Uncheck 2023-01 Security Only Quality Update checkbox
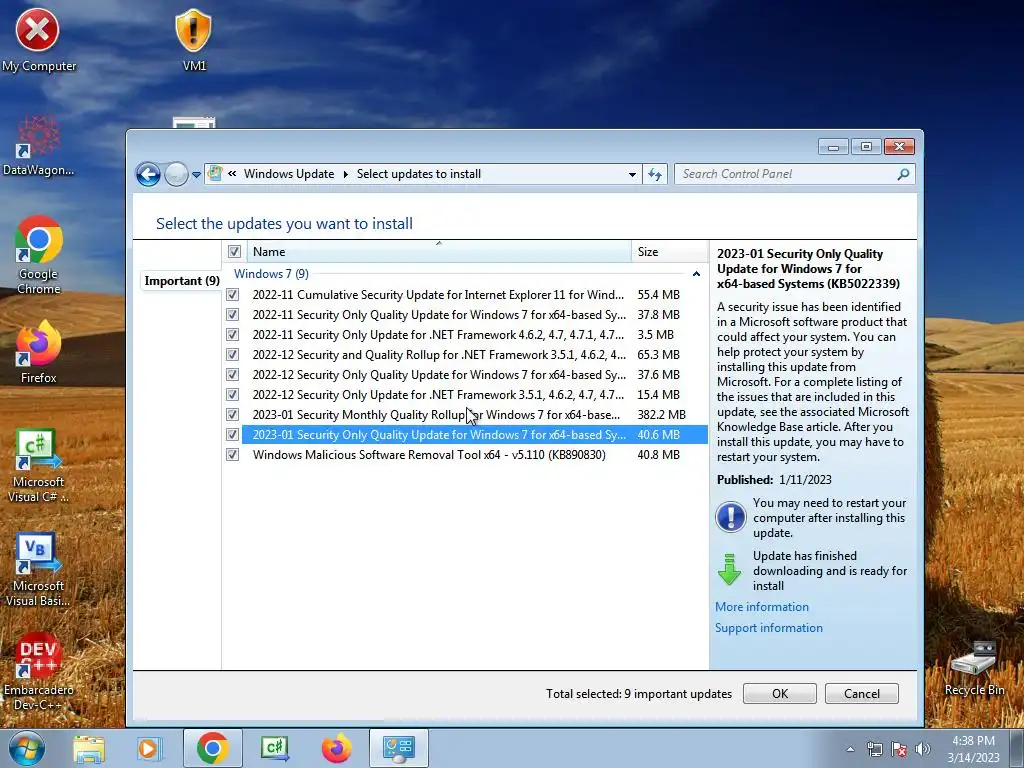This screenshot has width=1024, height=768. tap(232, 435)
